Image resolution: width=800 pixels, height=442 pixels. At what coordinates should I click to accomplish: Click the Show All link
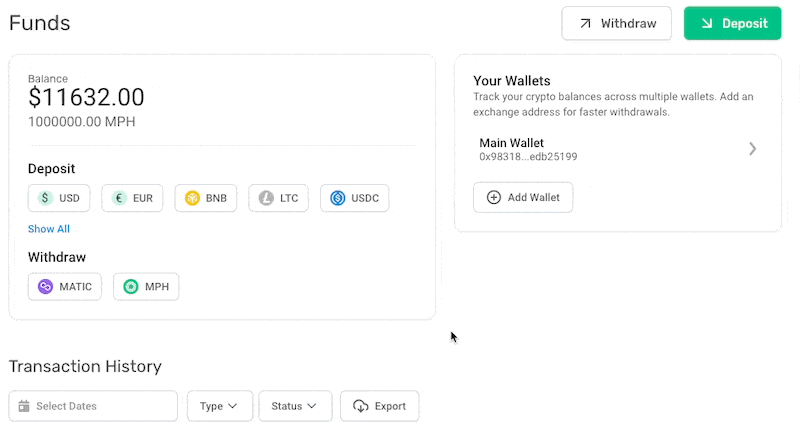49,229
